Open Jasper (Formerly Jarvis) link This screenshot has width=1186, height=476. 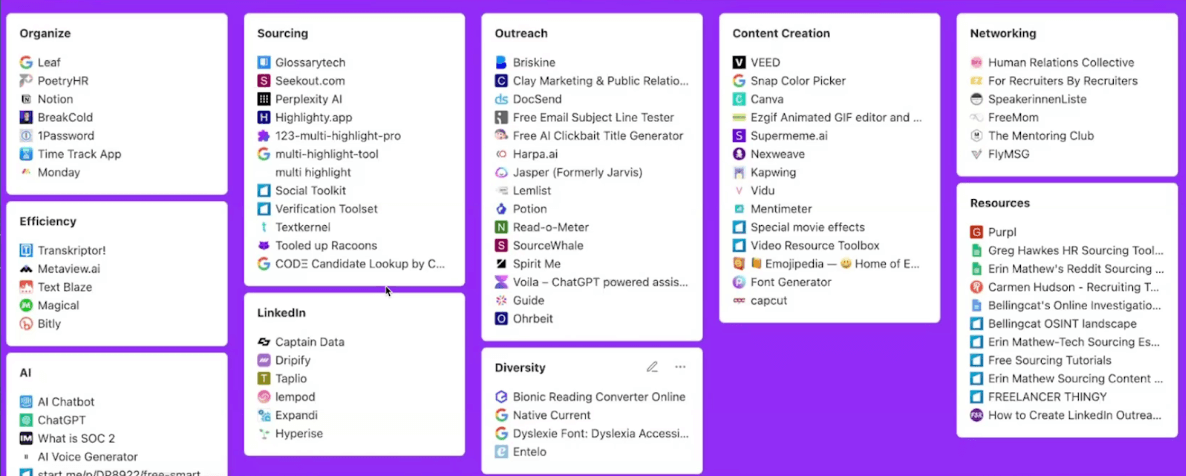[578, 173]
